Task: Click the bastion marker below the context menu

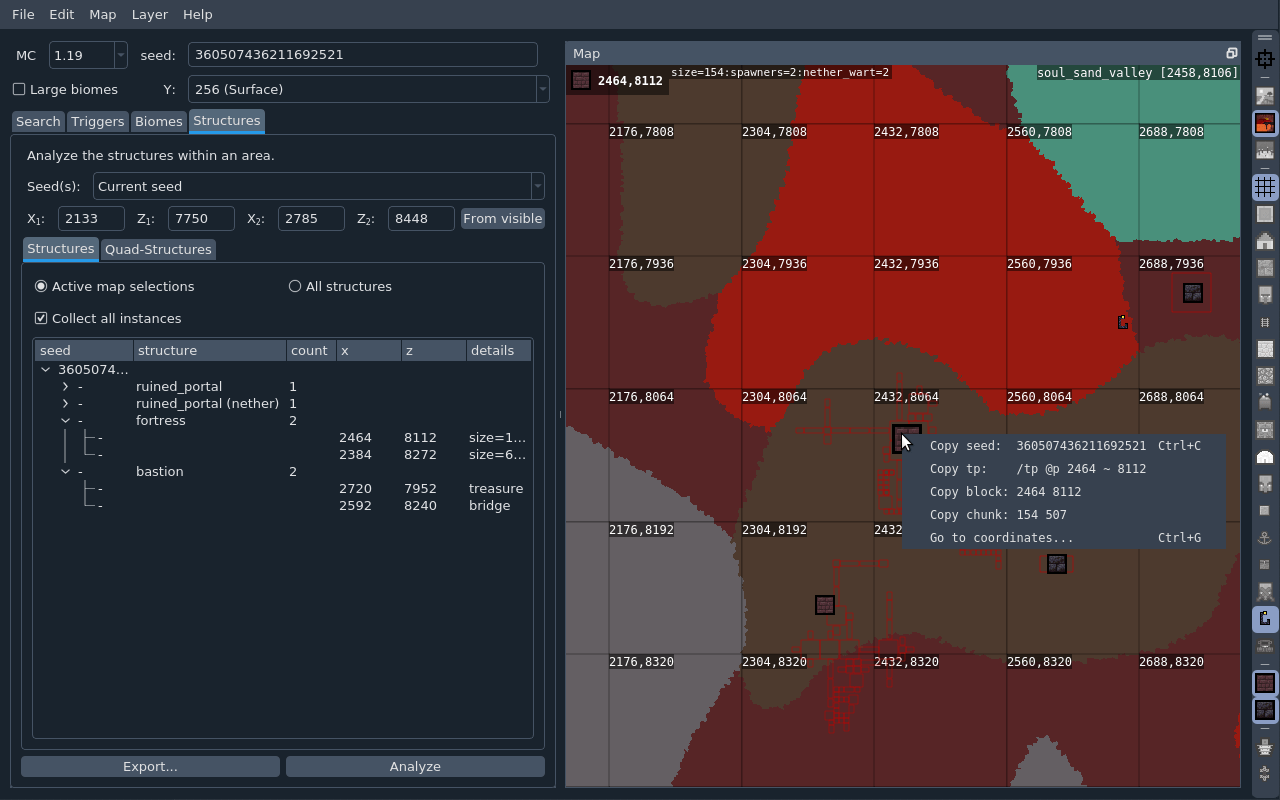Action: (x=1057, y=564)
